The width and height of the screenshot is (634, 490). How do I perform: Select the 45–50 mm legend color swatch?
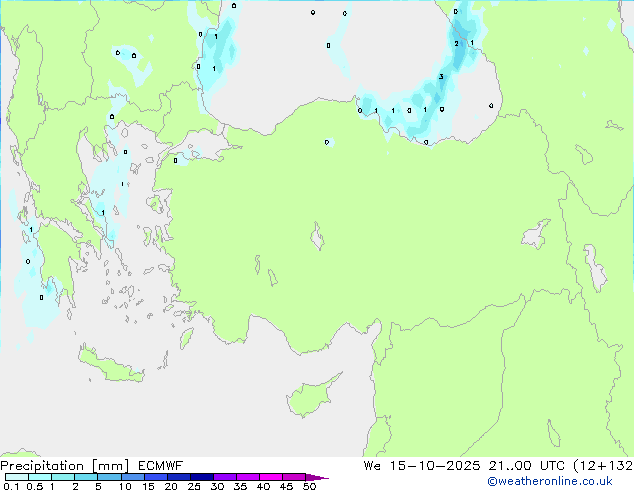point(294,477)
